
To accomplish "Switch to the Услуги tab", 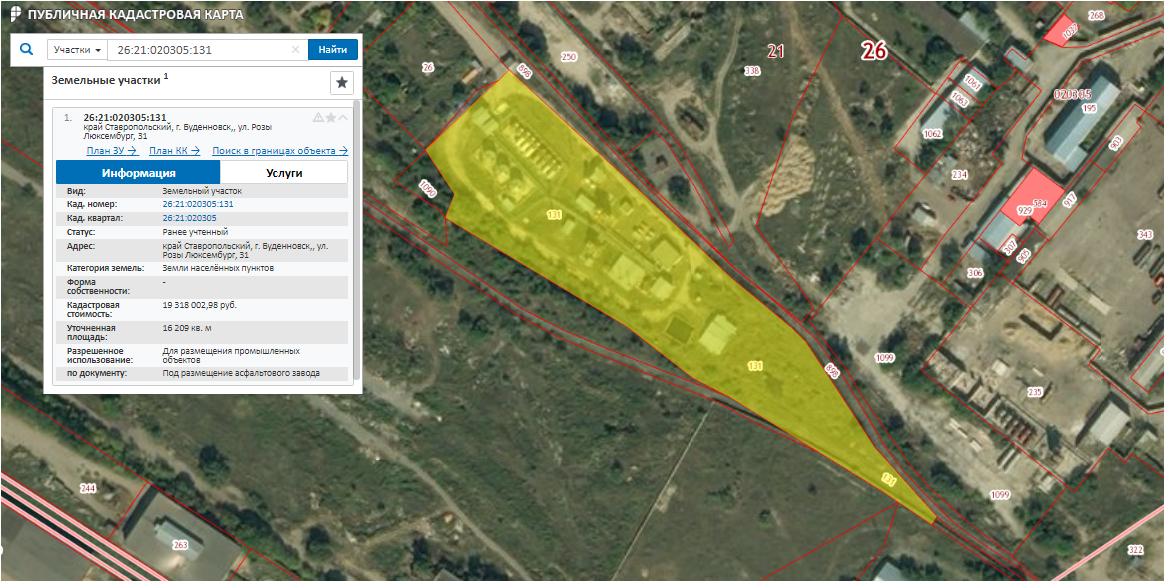I will 284,172.
